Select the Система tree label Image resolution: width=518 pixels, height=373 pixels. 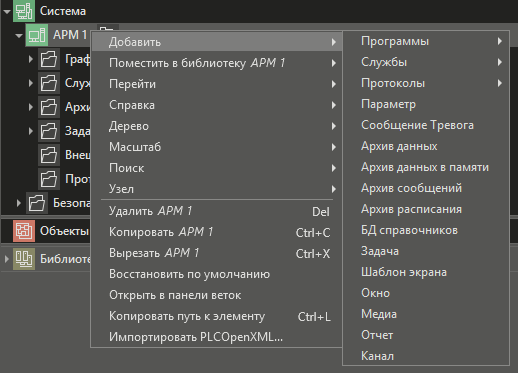63,11
